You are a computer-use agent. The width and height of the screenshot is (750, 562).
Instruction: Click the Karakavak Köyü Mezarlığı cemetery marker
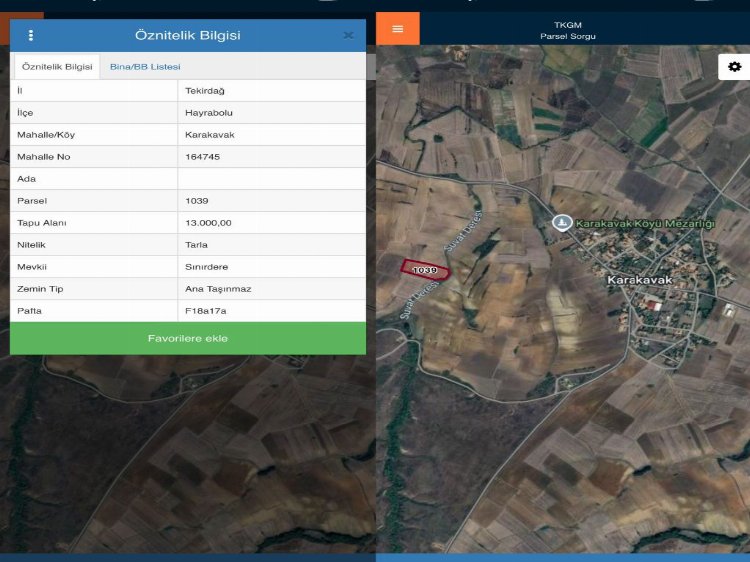562,222
